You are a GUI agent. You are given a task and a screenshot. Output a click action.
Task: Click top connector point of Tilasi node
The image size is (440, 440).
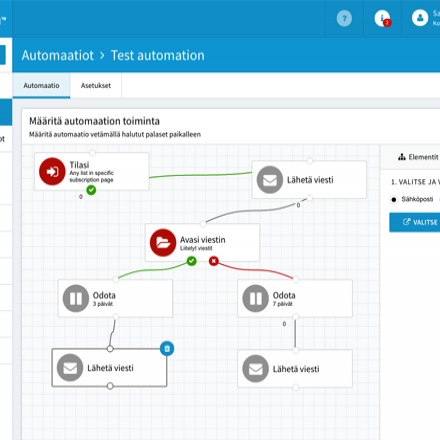[92, 153]
